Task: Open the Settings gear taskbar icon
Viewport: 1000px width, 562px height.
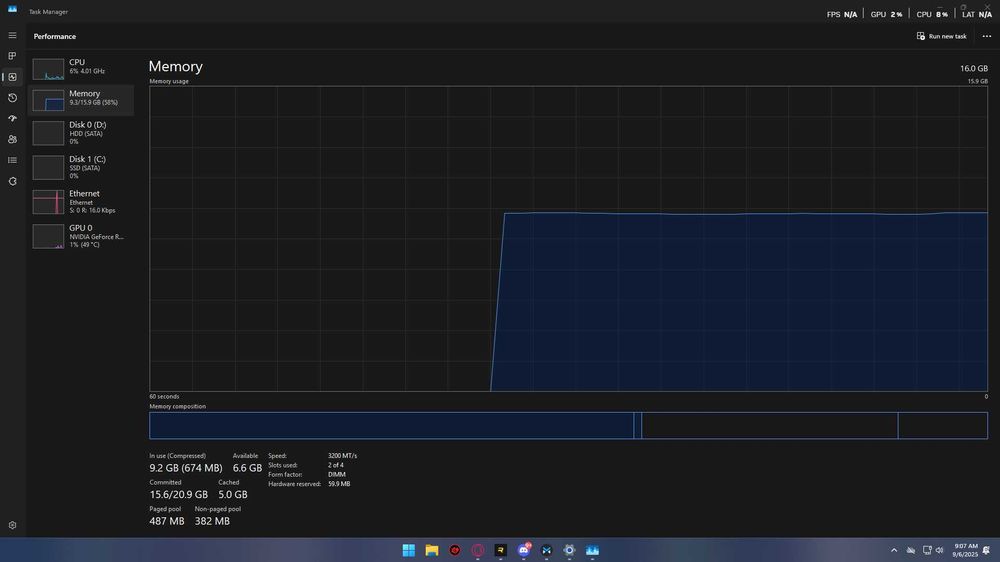Action: tap(570, 550)
